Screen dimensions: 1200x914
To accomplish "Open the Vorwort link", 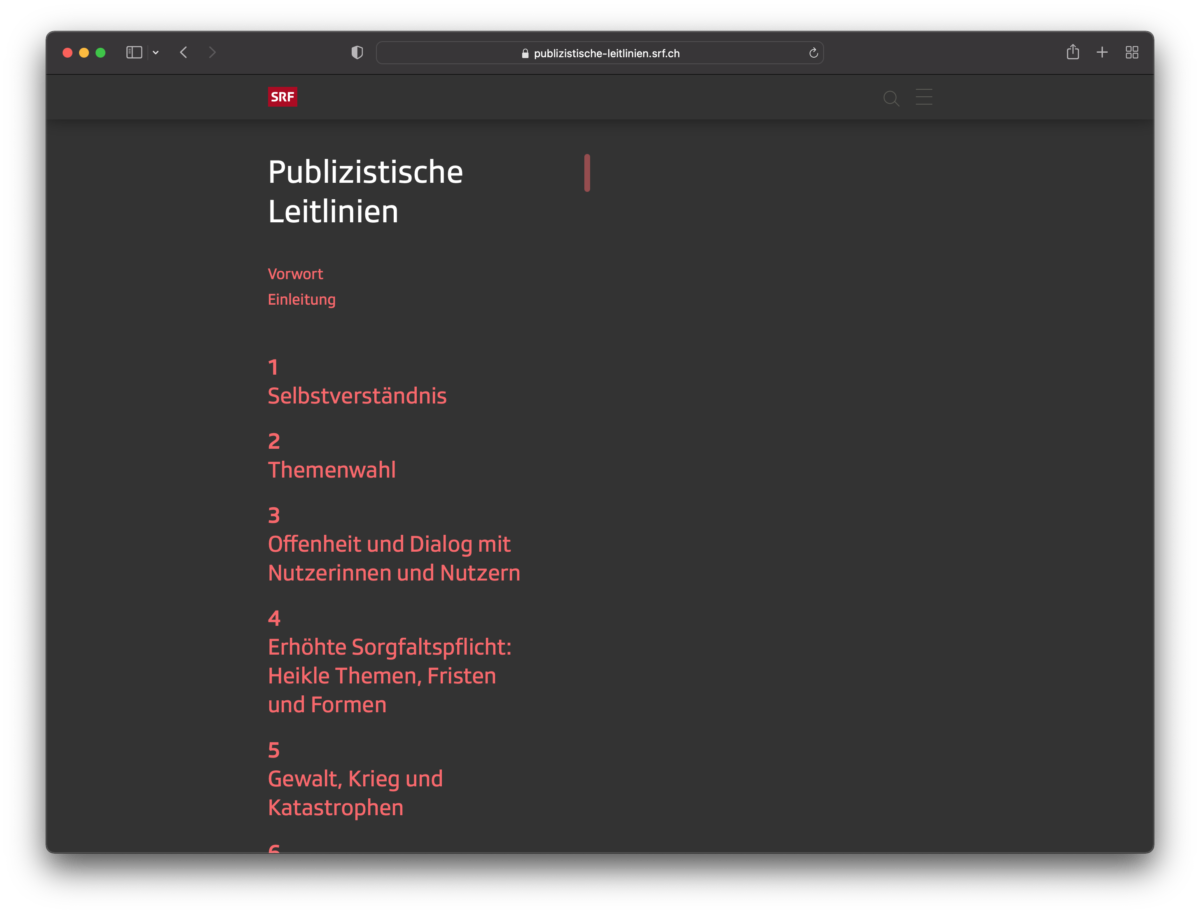I will click(x=295, y=274).
